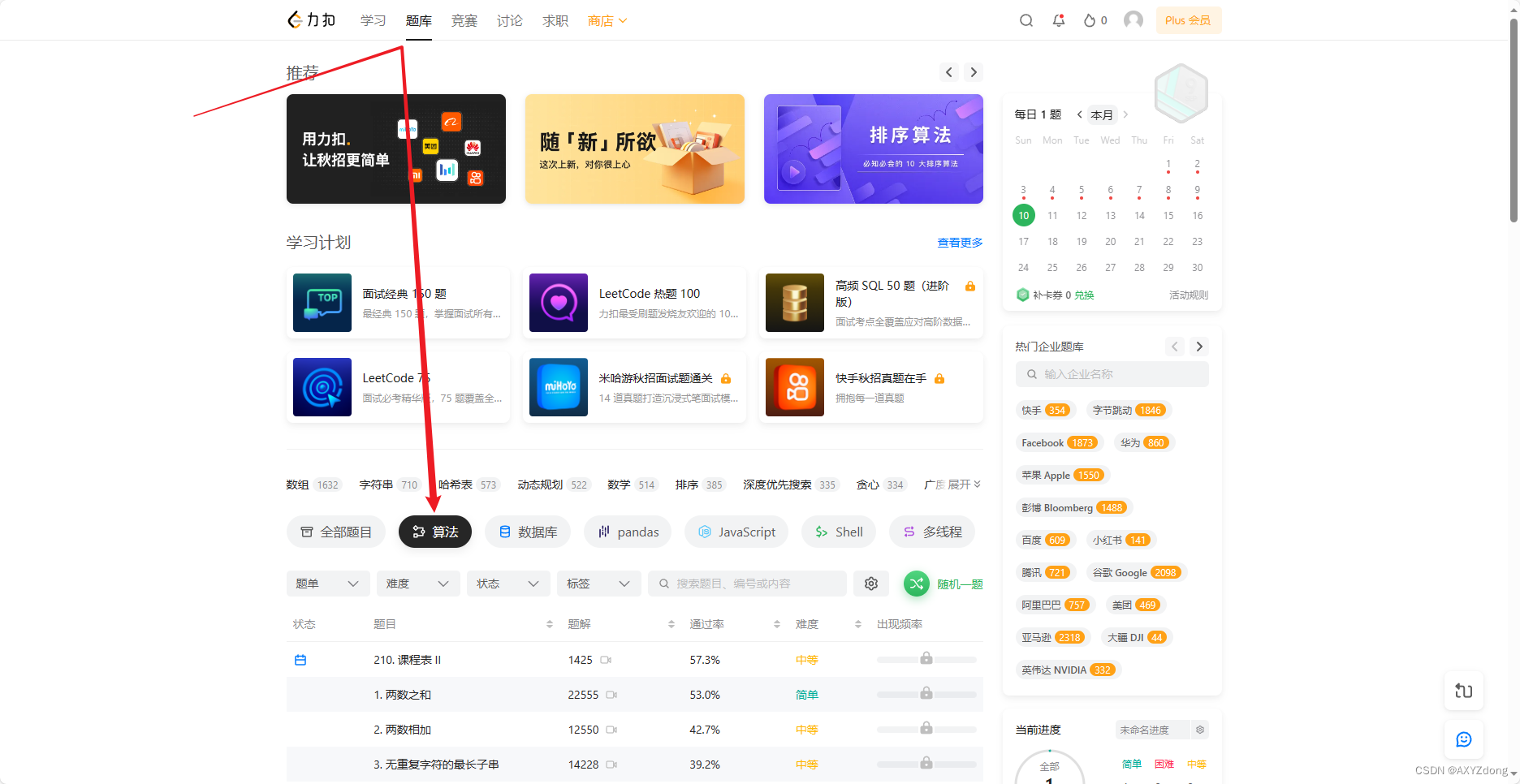Go to previous month in calendar
This screenshot has height=784, width=1520.
1079,114
